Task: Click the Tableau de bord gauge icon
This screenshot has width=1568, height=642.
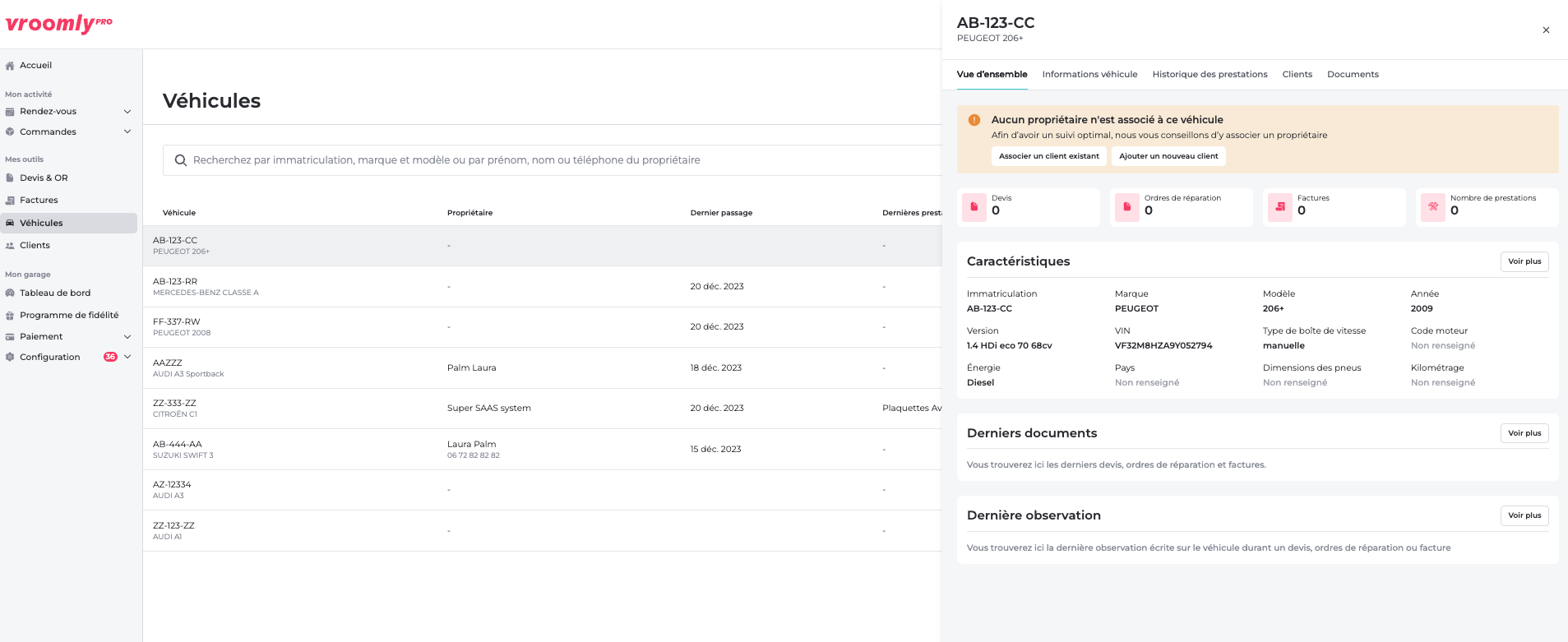Action: pos(10,293)
